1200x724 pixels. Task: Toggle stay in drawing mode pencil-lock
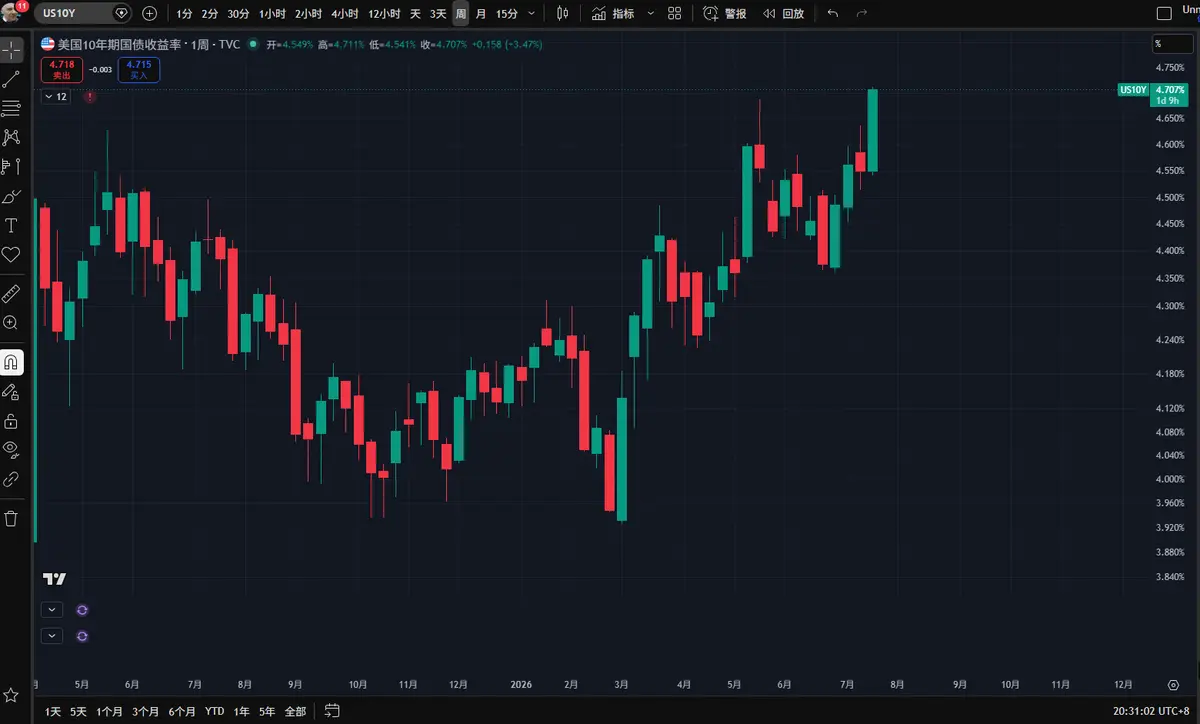pyautogui.click(x=11, y=391)
